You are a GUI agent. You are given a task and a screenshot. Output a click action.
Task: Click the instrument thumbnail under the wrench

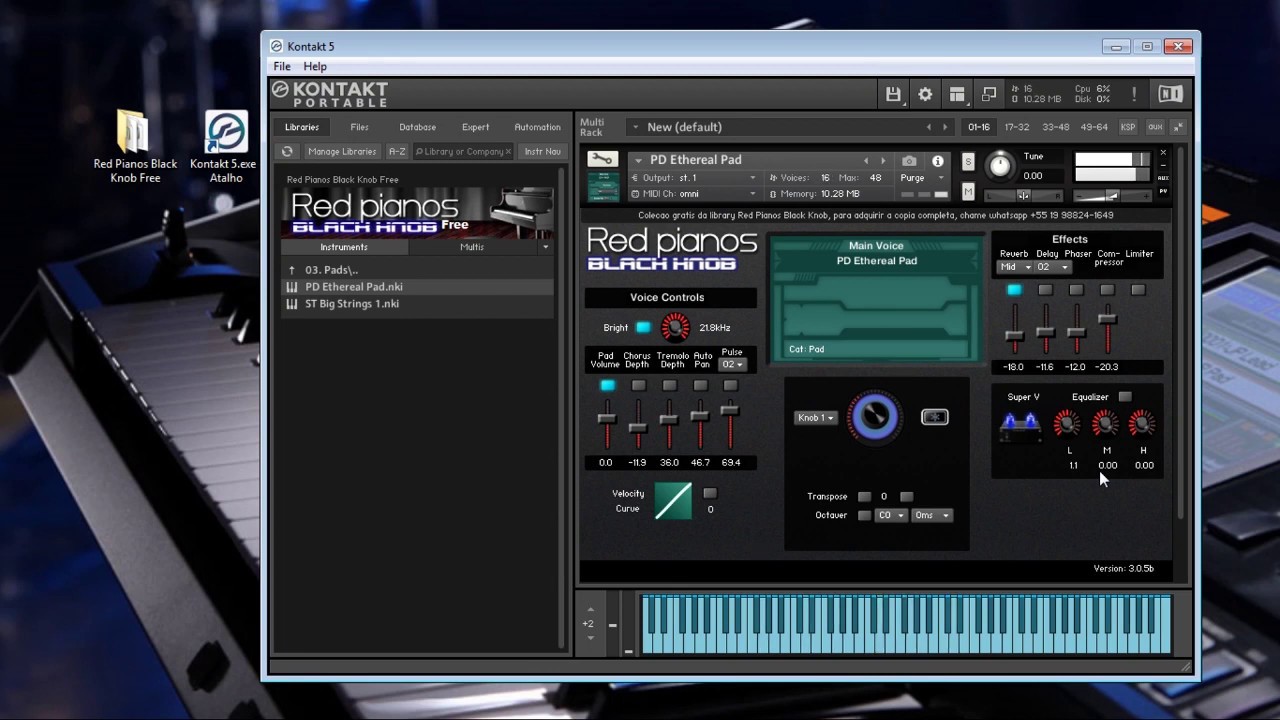click(602, 187)
